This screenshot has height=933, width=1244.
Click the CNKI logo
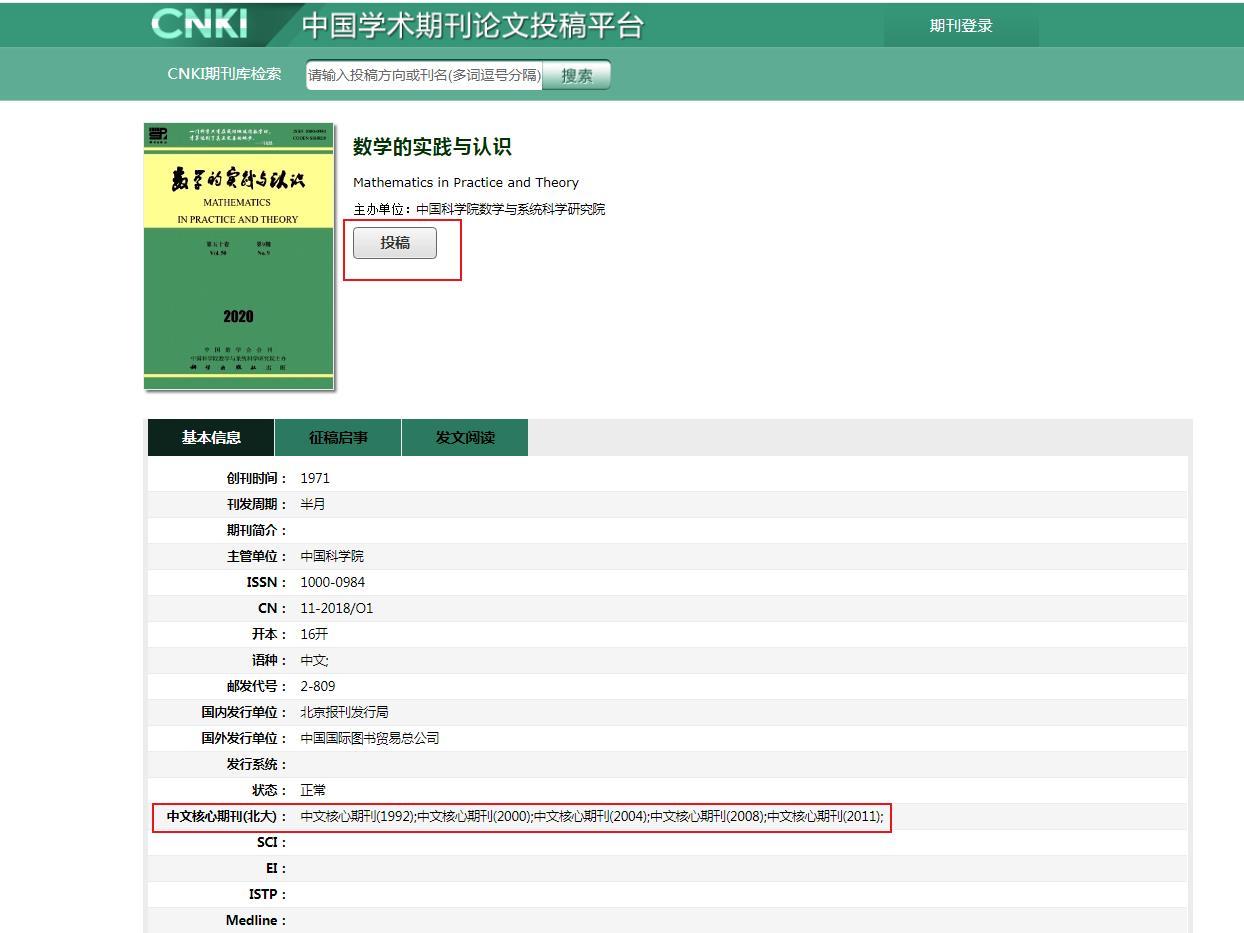199,24
